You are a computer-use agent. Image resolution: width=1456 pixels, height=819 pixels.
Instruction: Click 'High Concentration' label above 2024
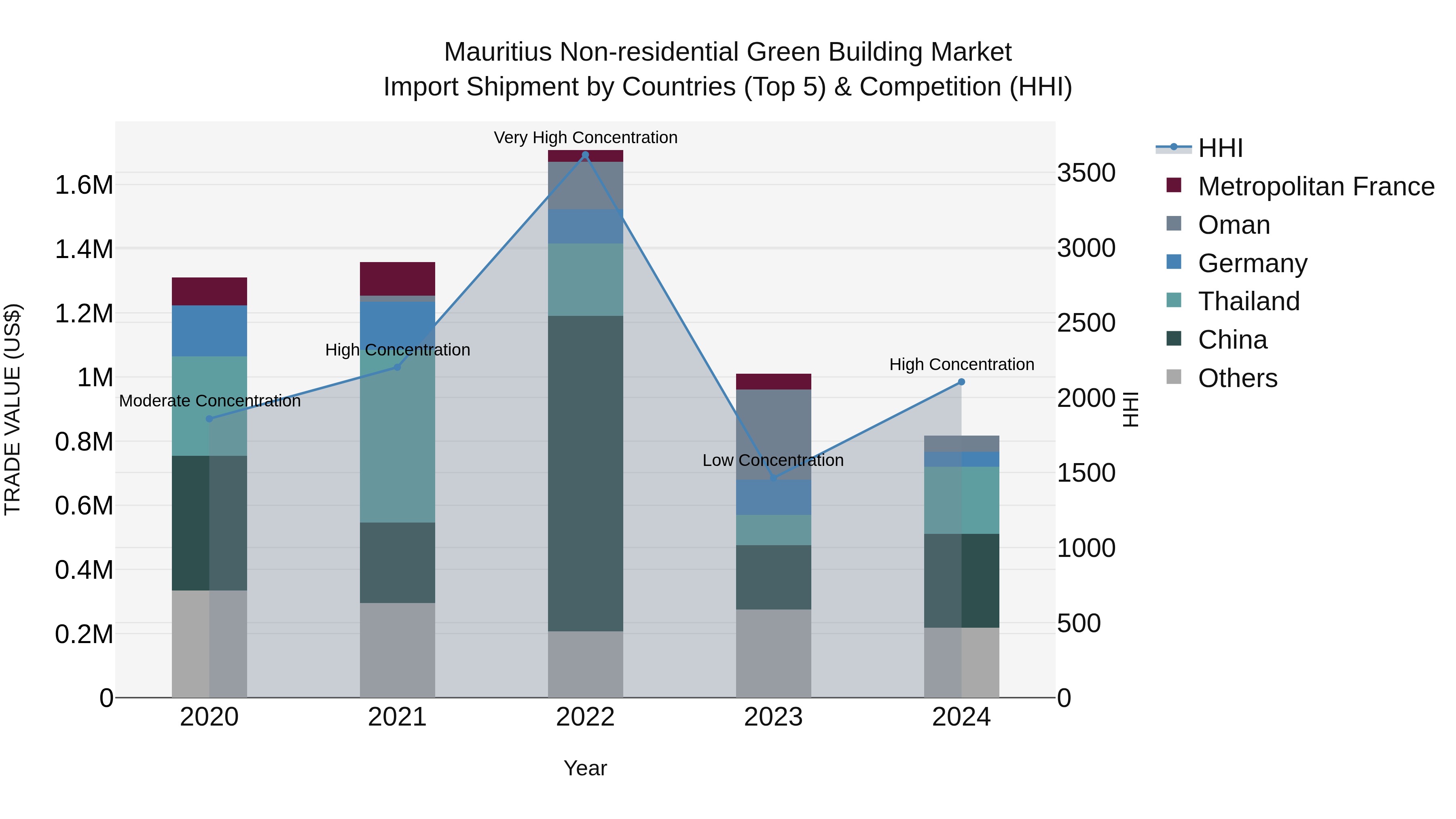click(x=962, y=364)
